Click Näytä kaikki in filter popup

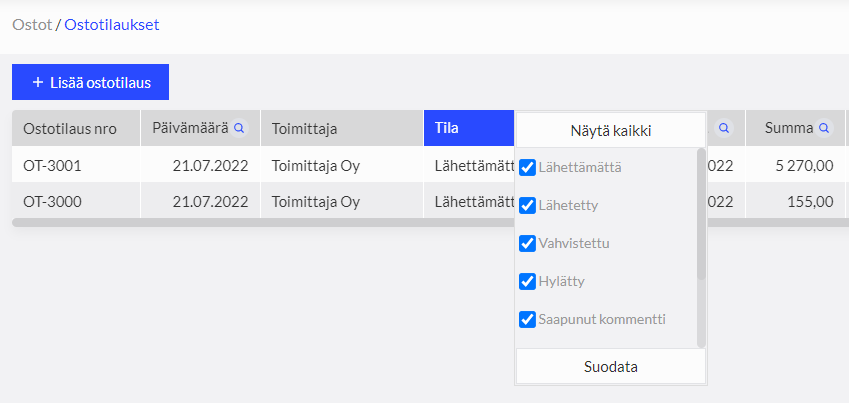pos(610,130)
